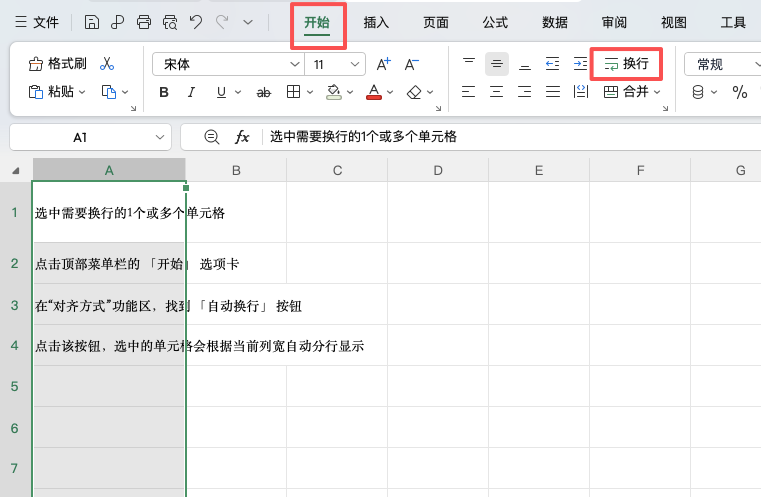Open the 常规 number format dropdown
The width and height of the screenshot is (761, 497).
723,64
